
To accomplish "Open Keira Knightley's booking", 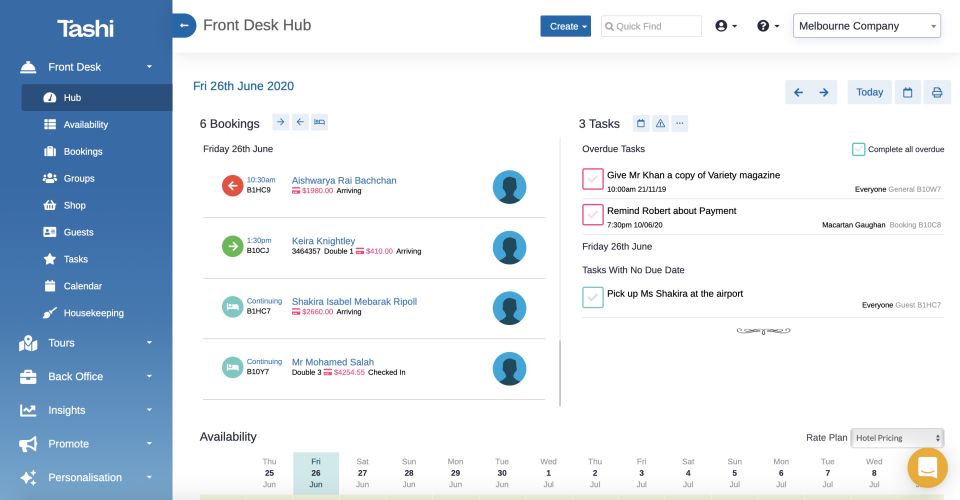I will [323, 241].
